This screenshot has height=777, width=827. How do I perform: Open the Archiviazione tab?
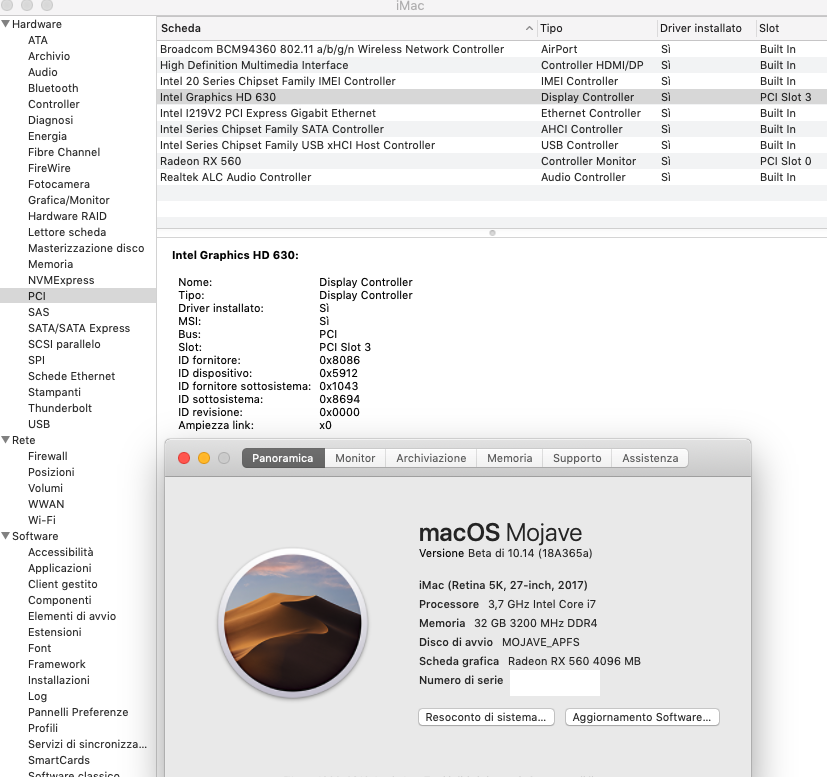click(x=431, y=458)
